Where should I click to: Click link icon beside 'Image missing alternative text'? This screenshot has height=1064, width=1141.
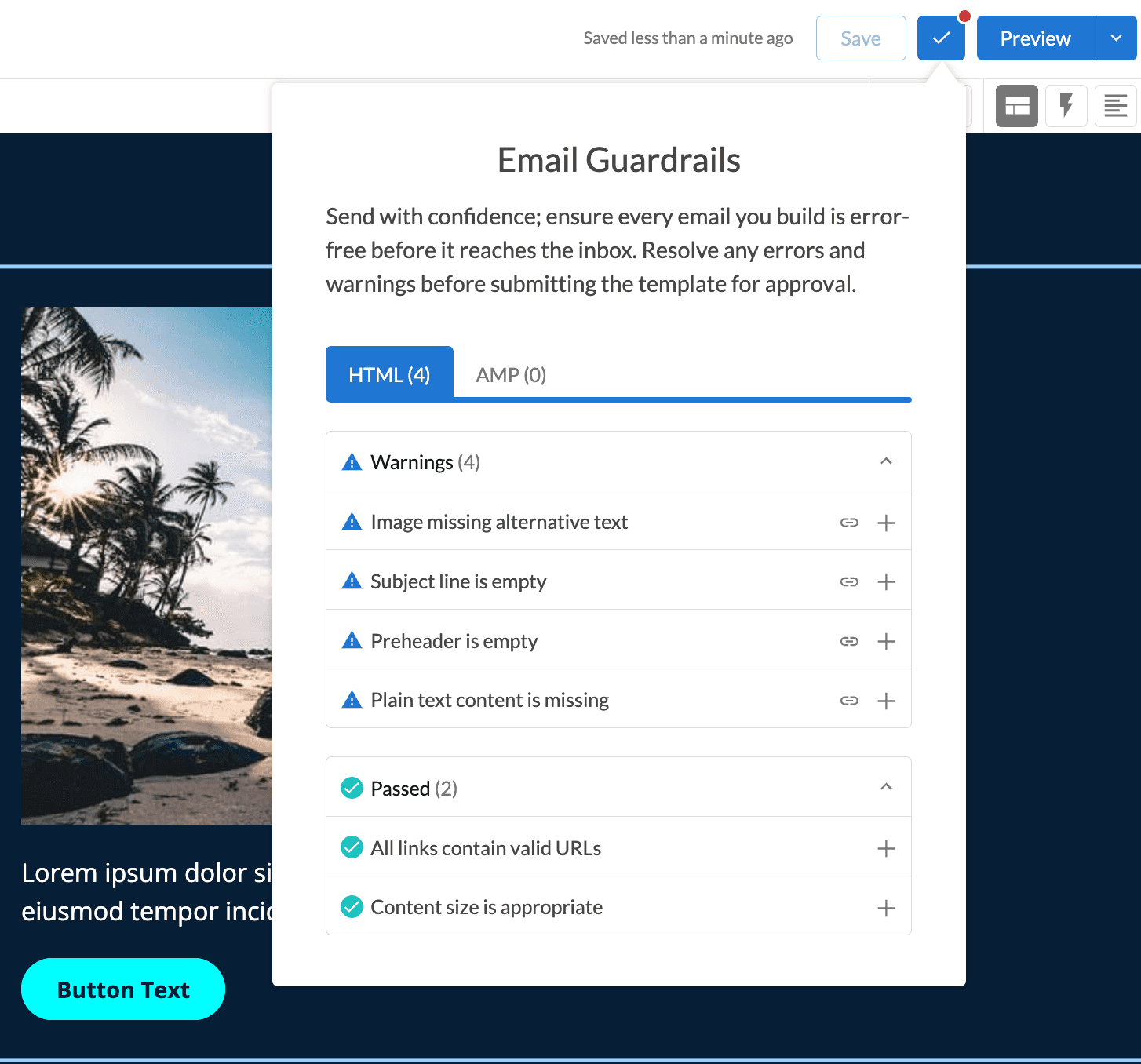849,522
